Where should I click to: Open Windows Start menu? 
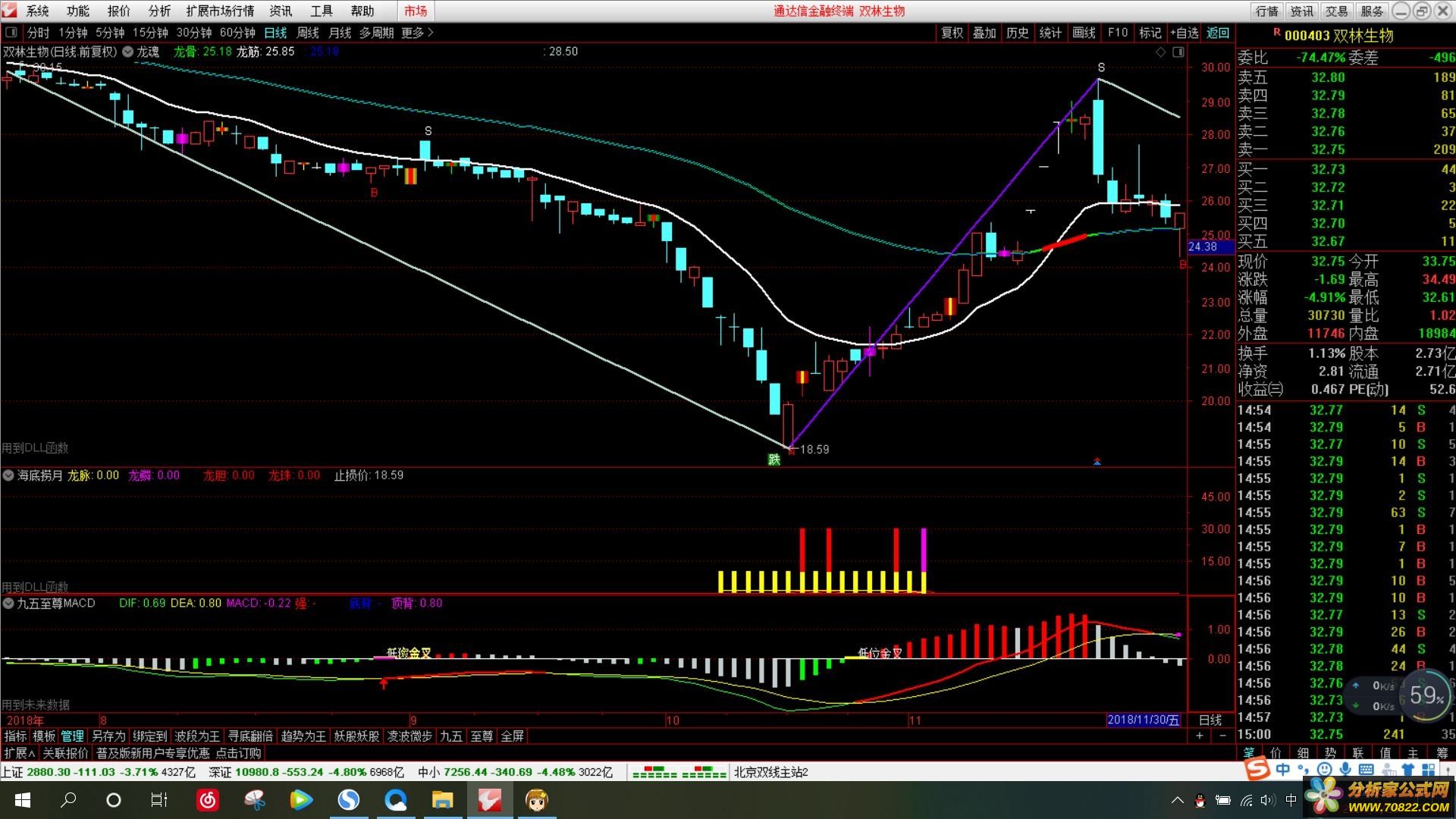(x=22, y=800)
